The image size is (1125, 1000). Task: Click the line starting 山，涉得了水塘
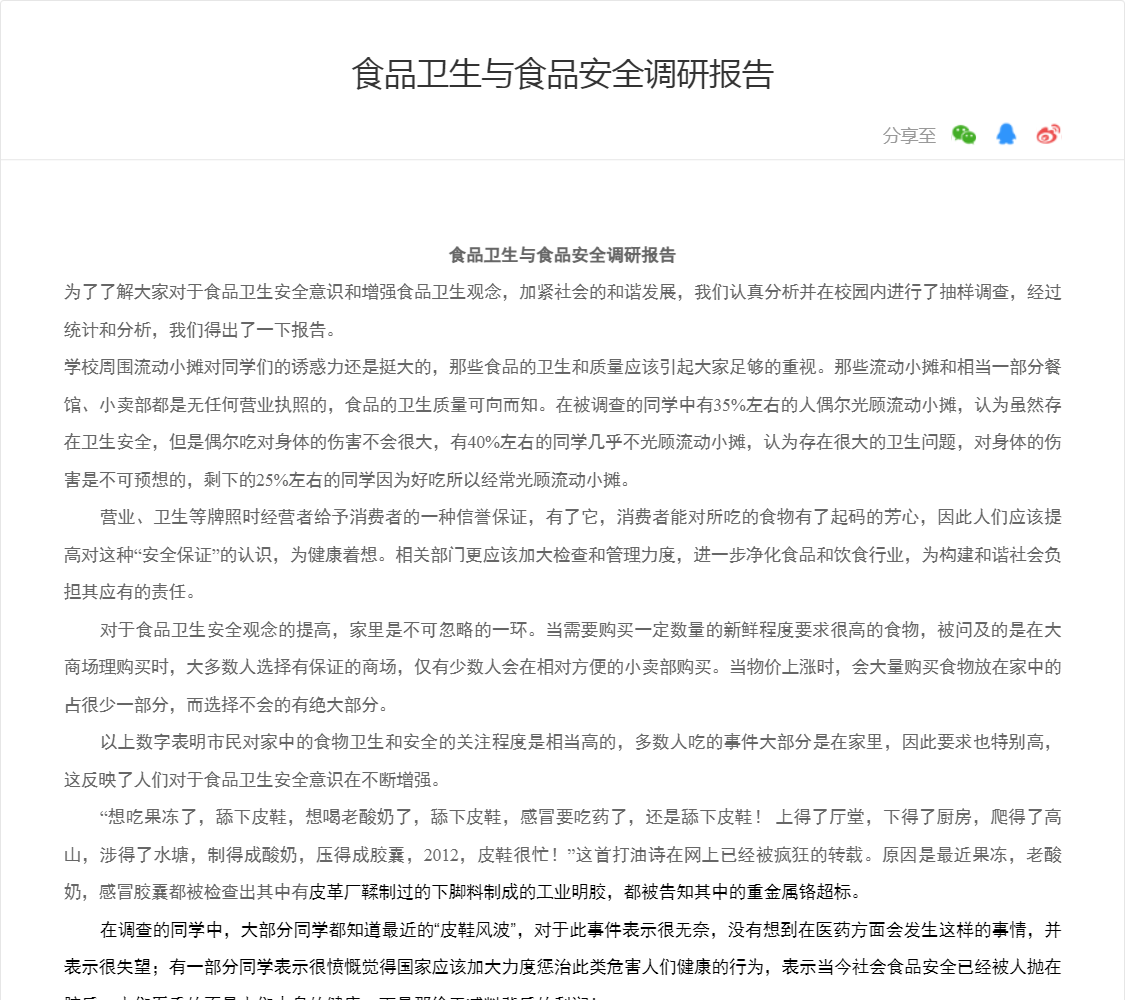[x=562, y=855]
